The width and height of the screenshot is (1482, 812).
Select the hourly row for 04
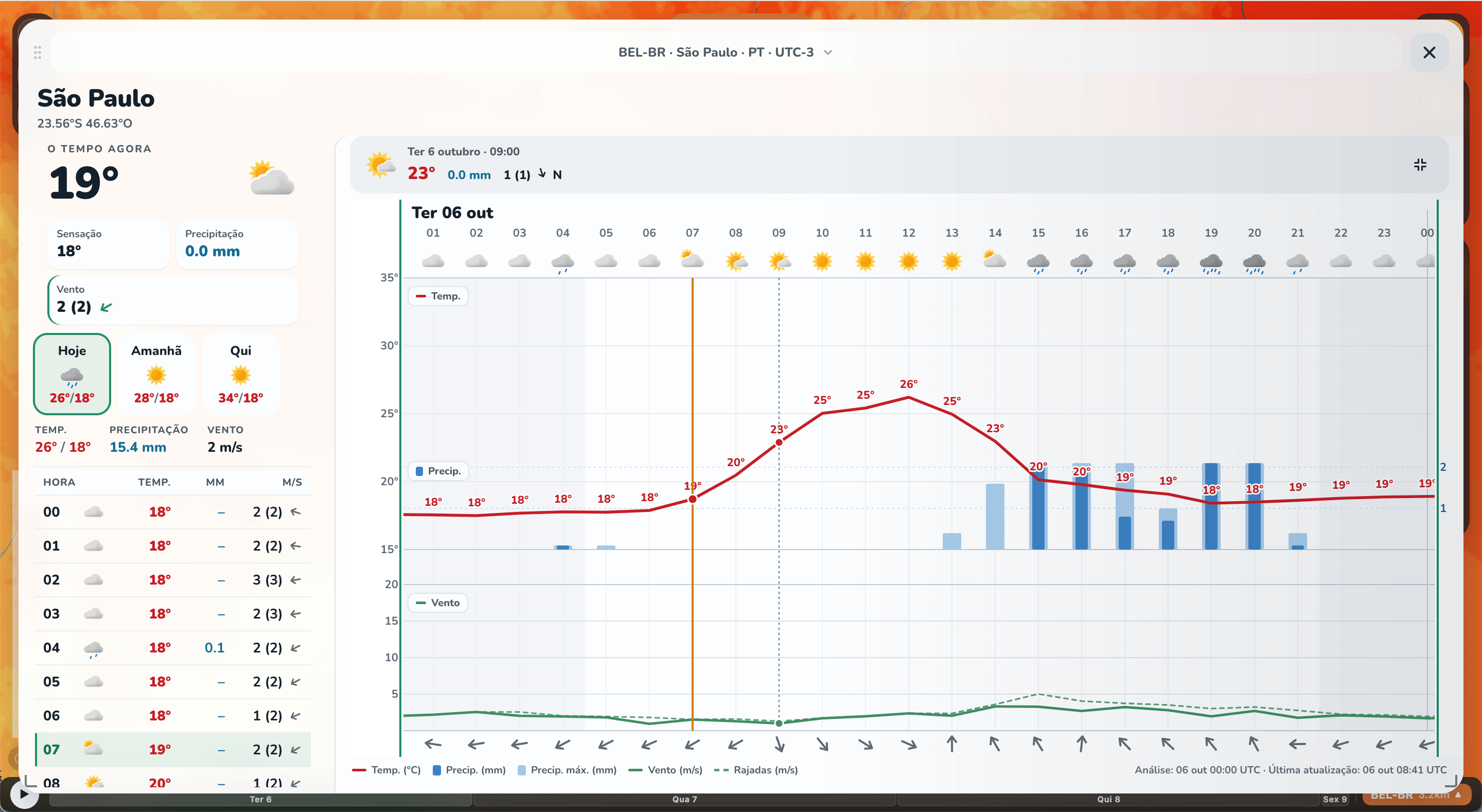coord(172,647)
